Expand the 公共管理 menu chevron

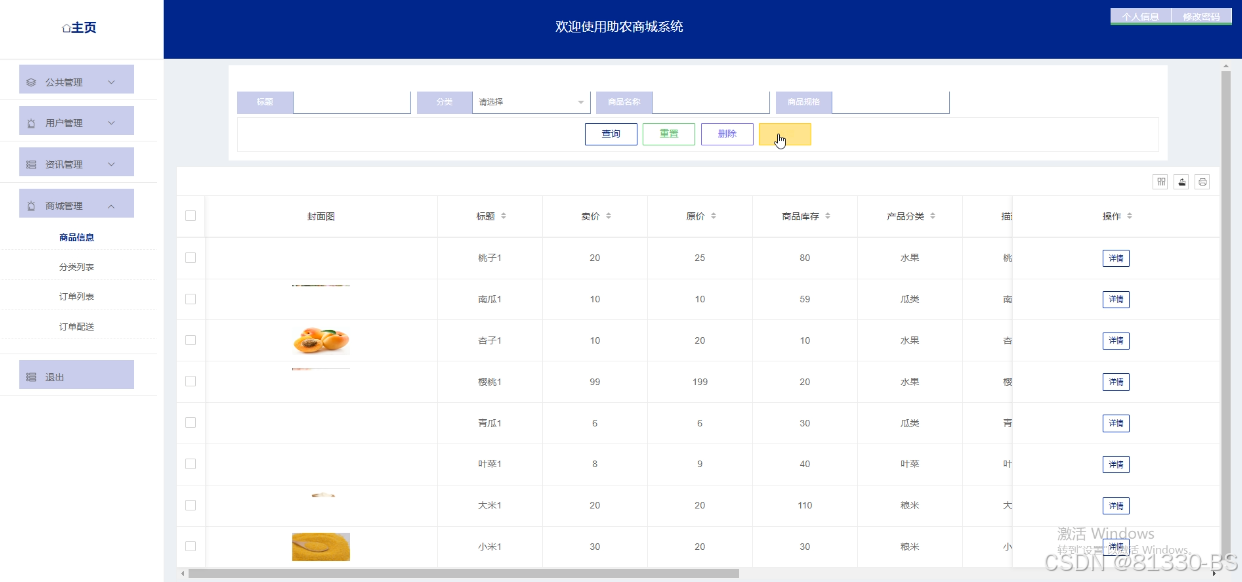111,82
